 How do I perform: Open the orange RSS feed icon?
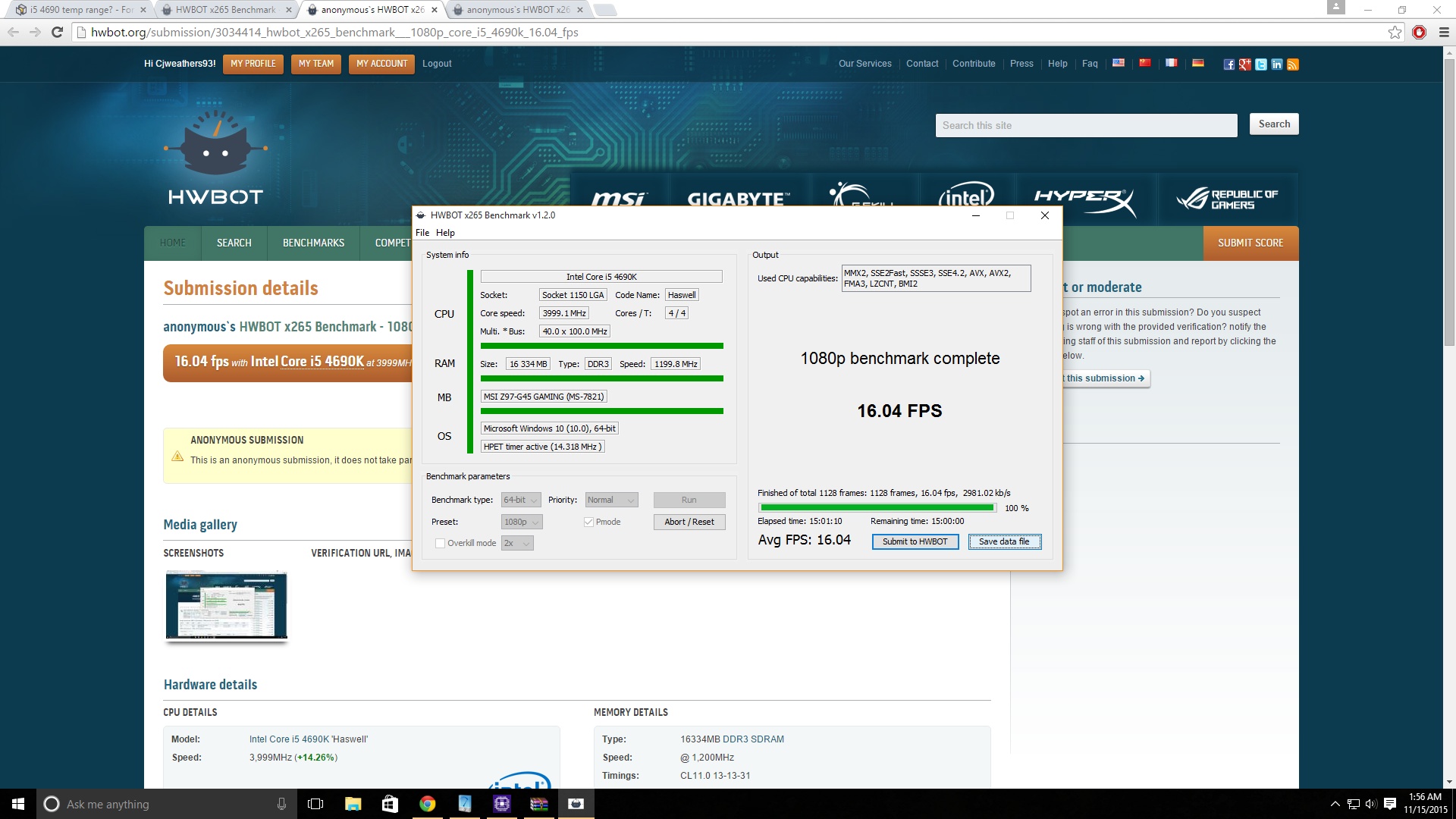pyautogui.click(x=1293, y=64)
